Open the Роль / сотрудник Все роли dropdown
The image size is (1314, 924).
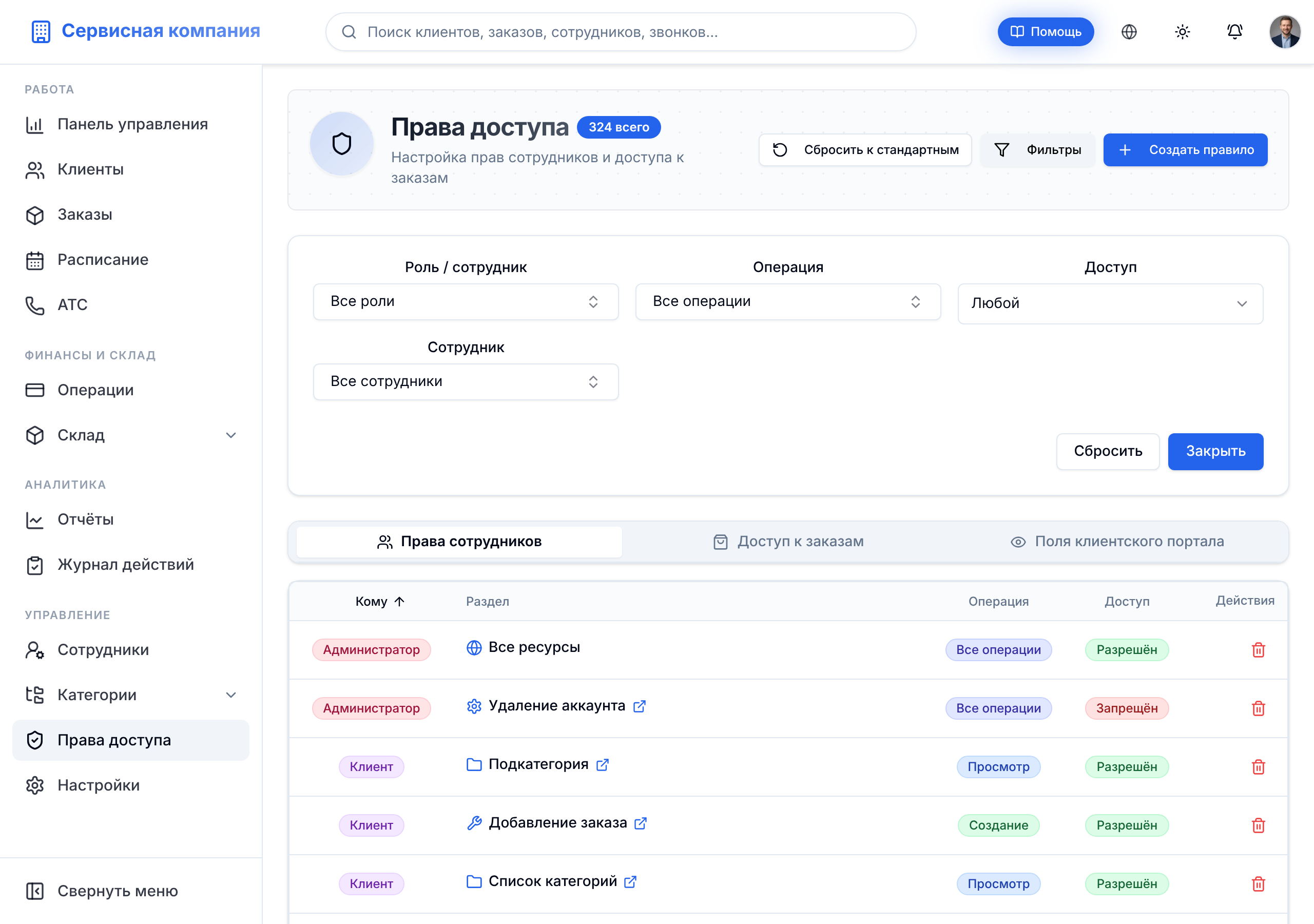click(x=465, y=302)
